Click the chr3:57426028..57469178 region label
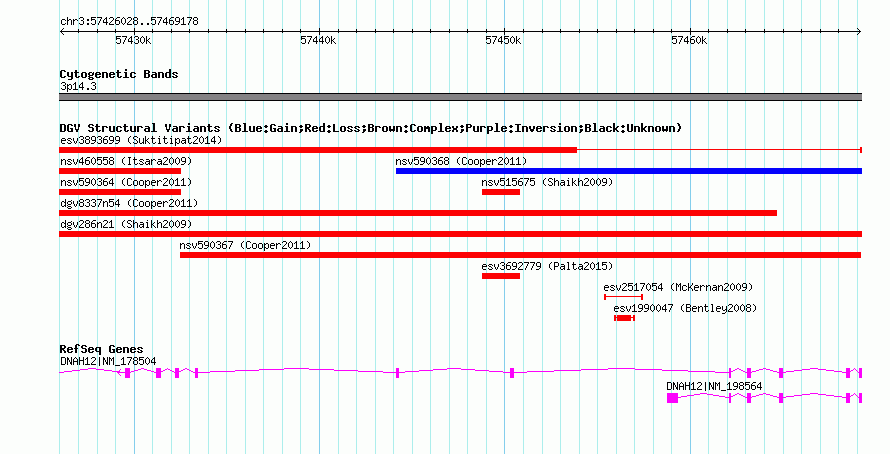 coord(129,22)
